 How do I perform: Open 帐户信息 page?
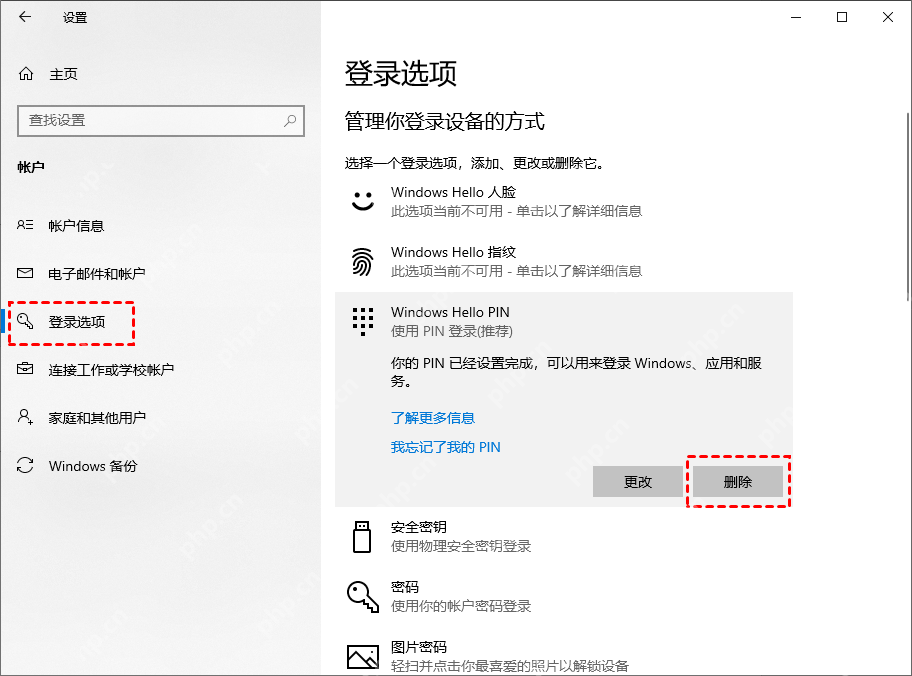click(x=76, y=226)
